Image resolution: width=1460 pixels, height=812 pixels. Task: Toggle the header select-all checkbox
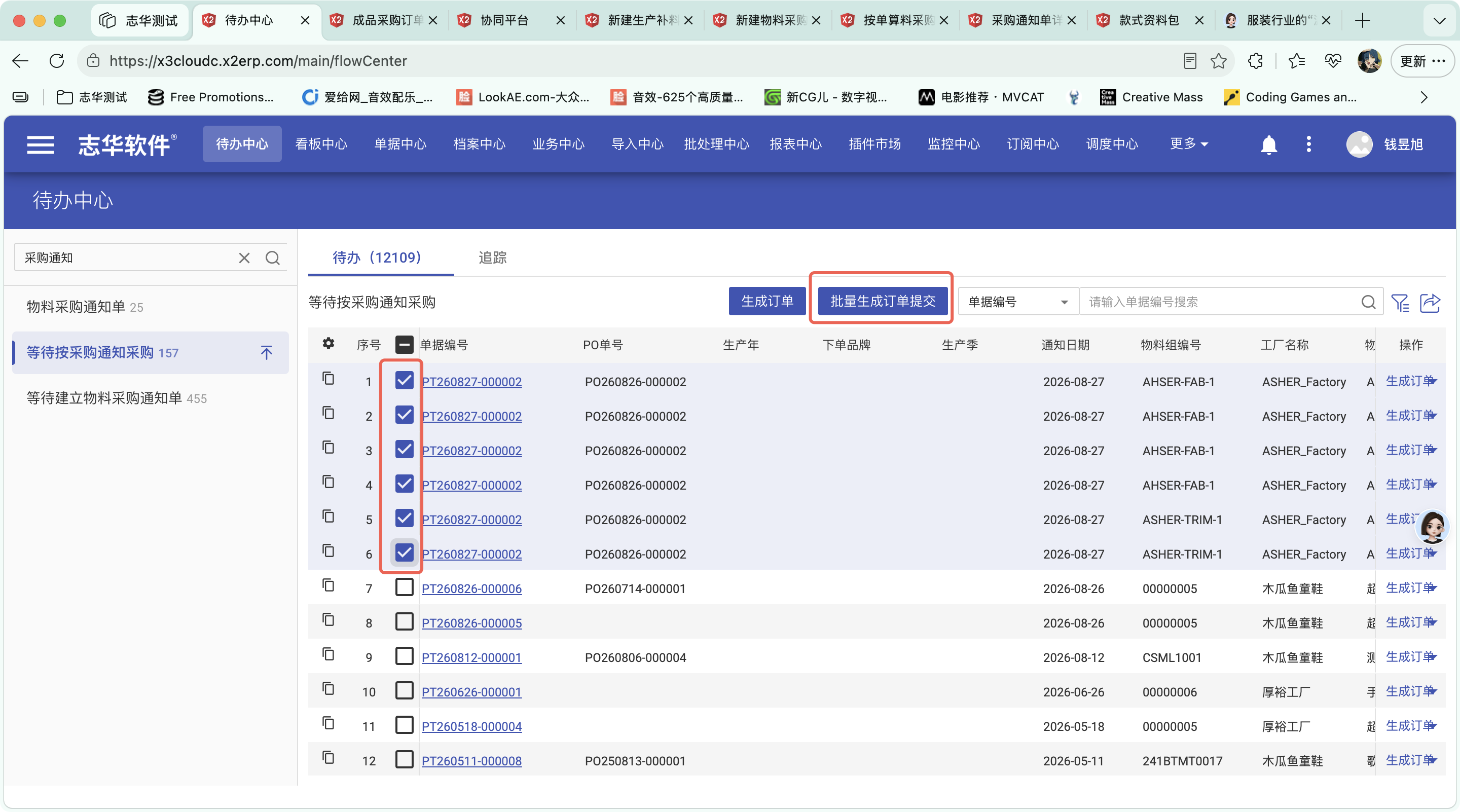click(x=404, y=345)
